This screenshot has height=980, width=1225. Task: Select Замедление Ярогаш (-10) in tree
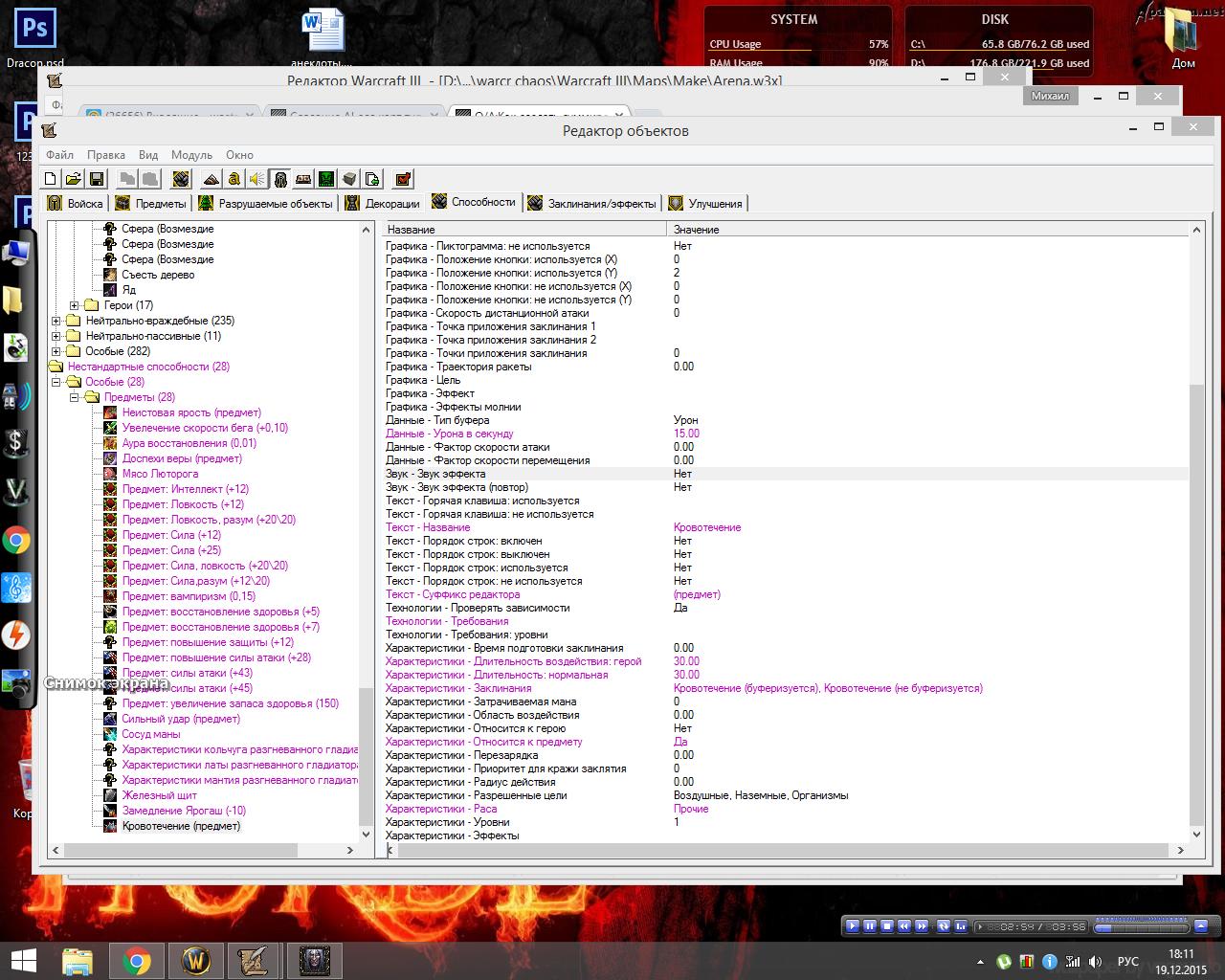point(184,811)
